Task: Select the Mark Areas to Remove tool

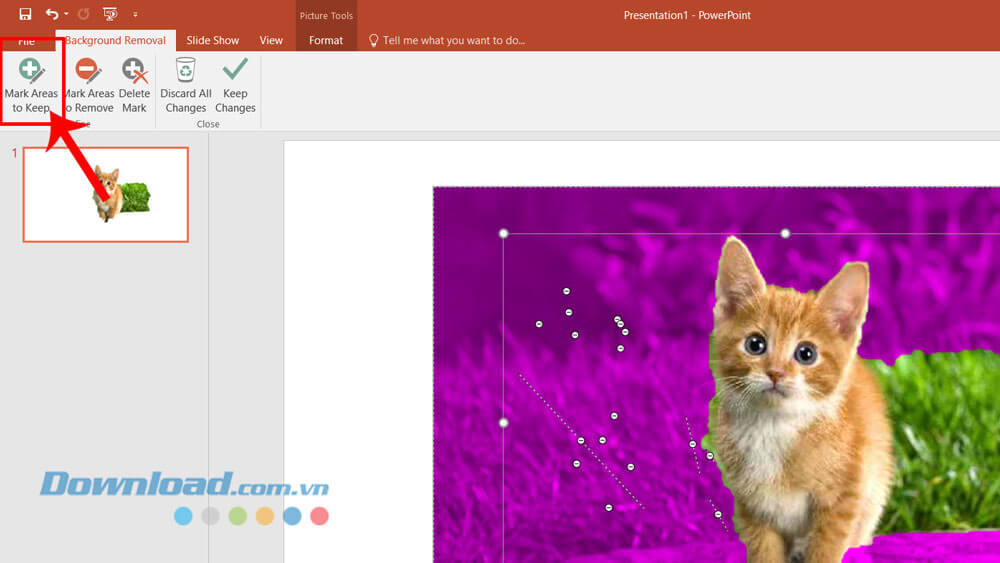Action: tap(88, 85)
